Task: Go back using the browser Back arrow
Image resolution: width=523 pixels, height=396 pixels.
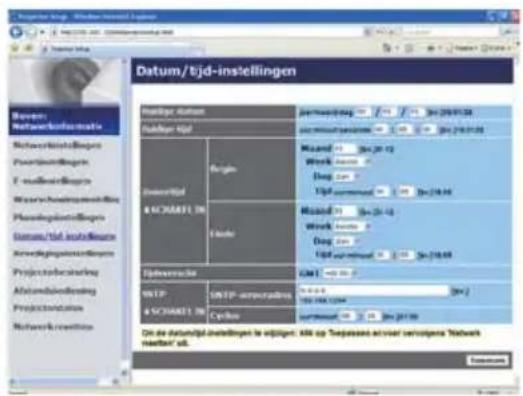Action: pyautogui.click(x=16, y=32)
